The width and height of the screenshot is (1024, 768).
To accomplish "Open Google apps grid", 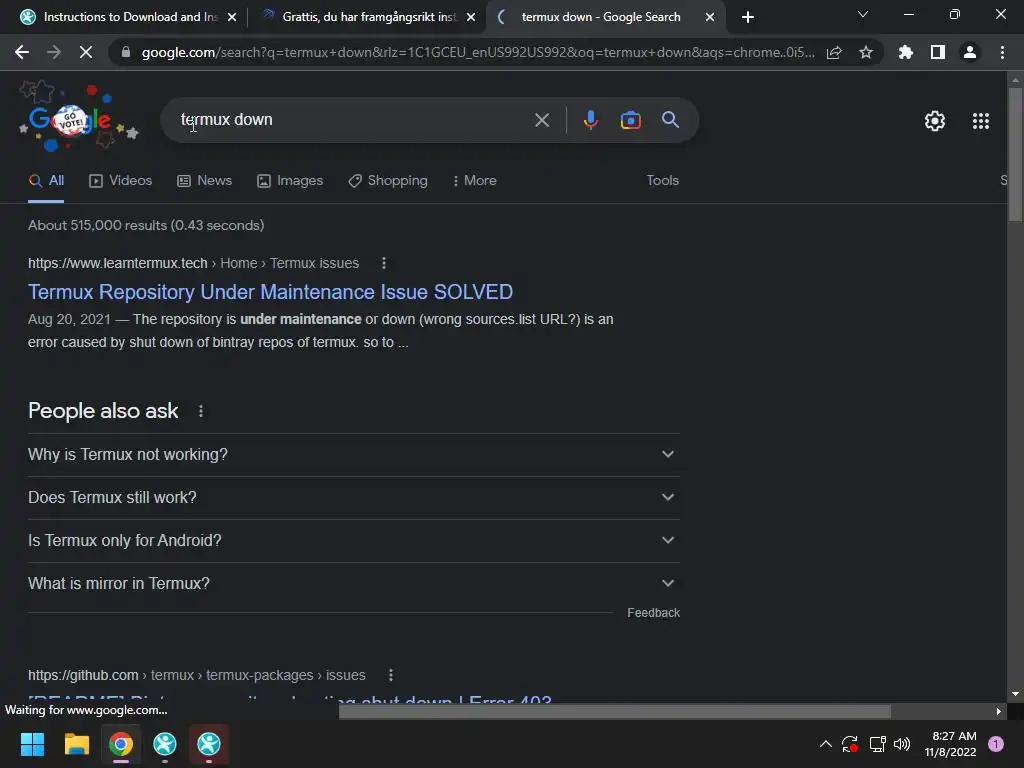I will (x=981, y=121).
